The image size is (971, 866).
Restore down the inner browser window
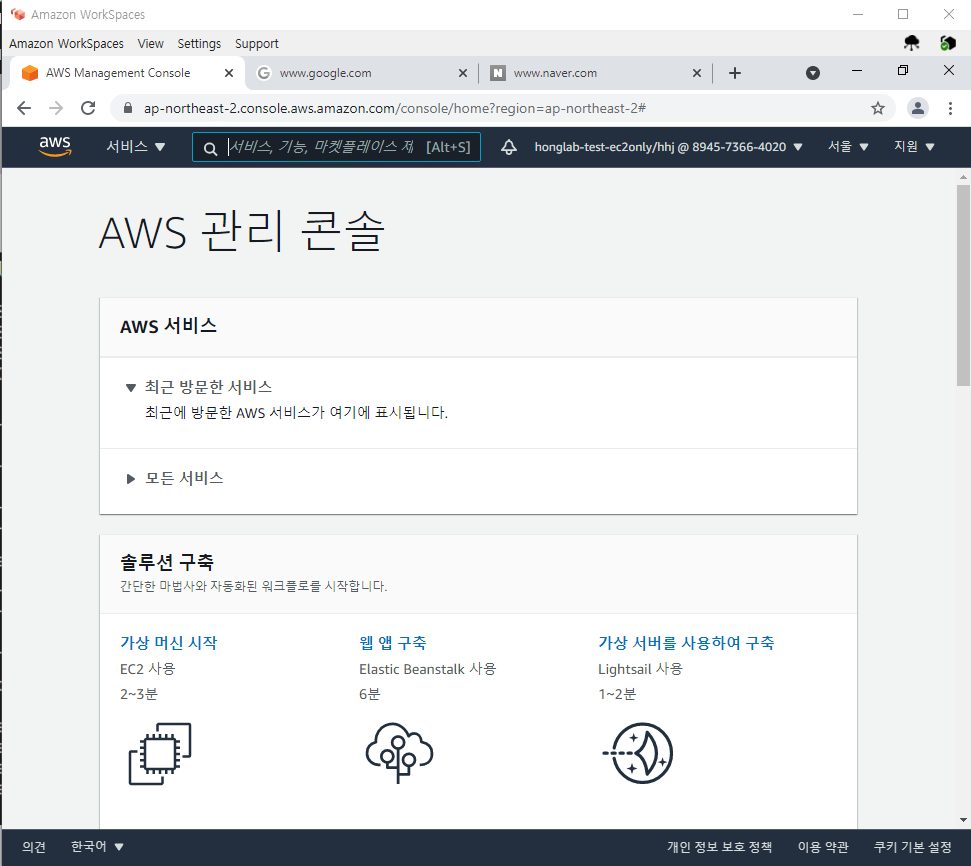[903, 71]
